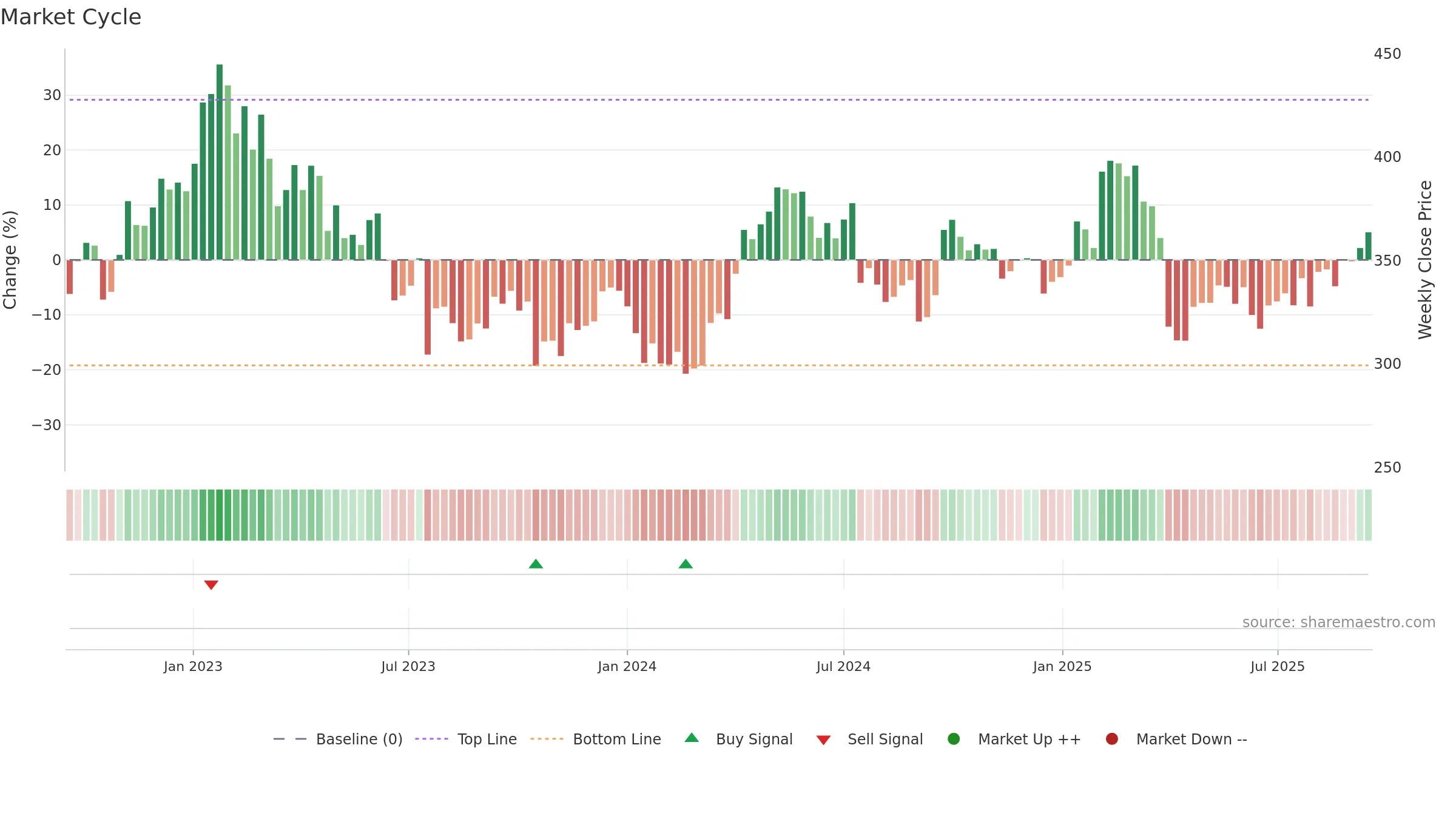The height and width of the screenshot is (819, 1456).
Task: Click the last green bar at the chart's right end
Action: click(1368, 246)
